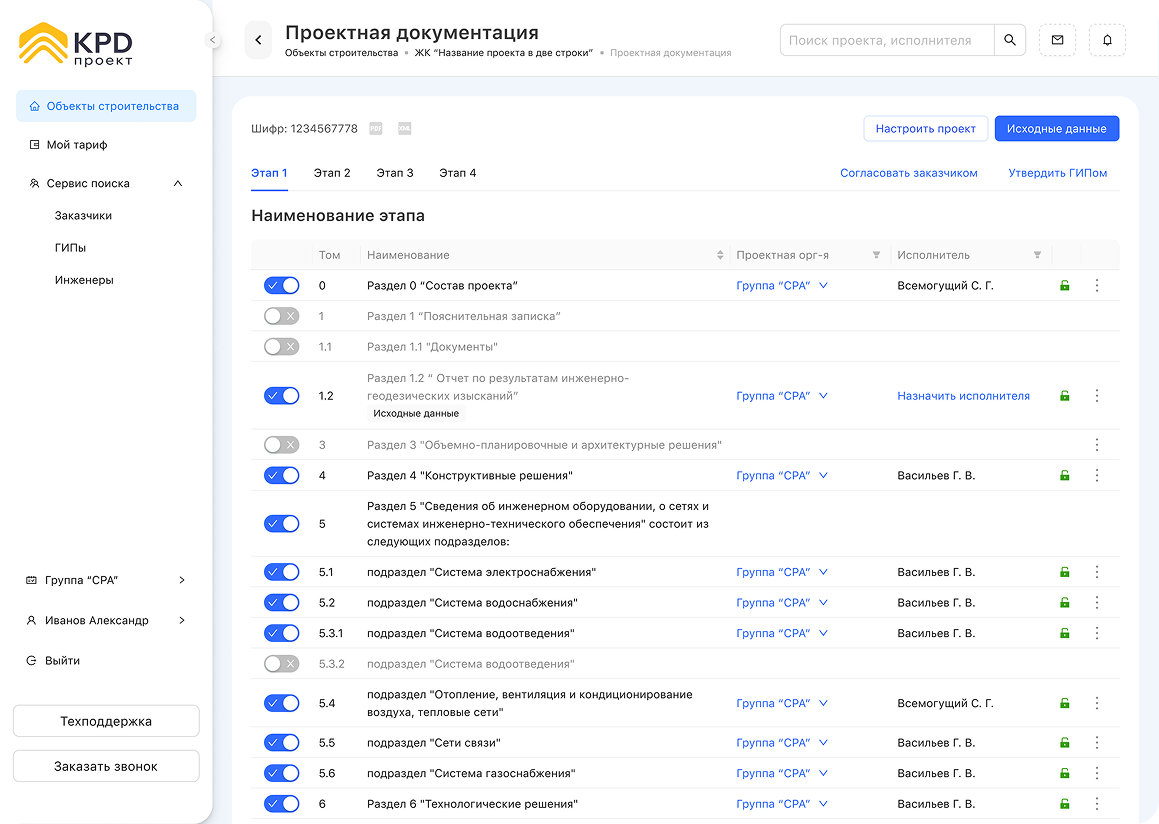
Task: Click filter icon in Исполнитель column header
Action: tap(1037, 255)
